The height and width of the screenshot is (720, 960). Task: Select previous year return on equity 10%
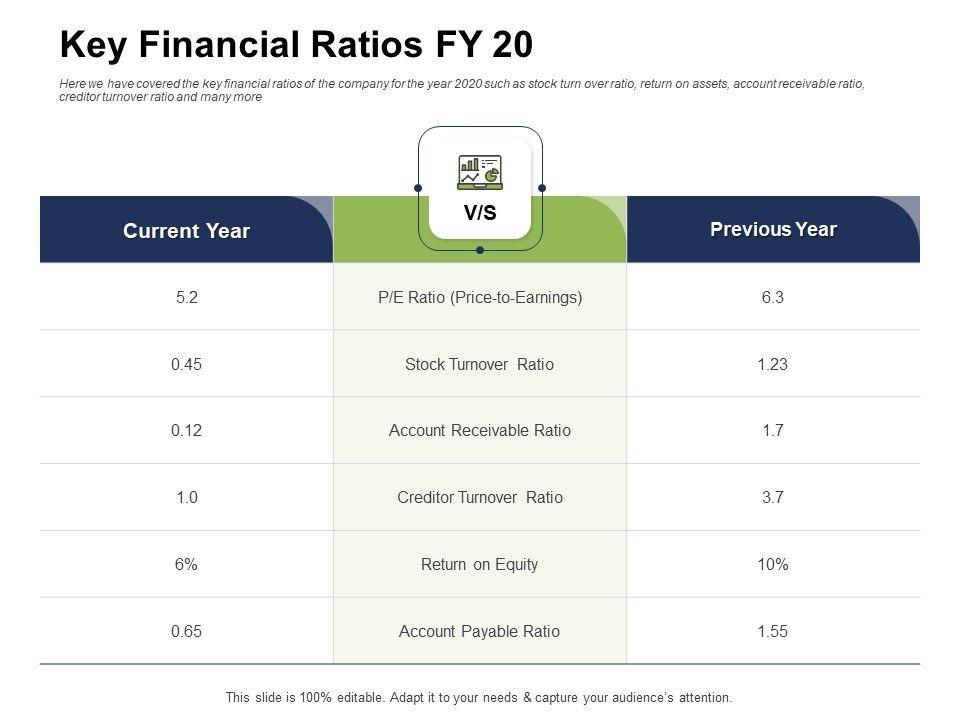[x=773, y=565]
